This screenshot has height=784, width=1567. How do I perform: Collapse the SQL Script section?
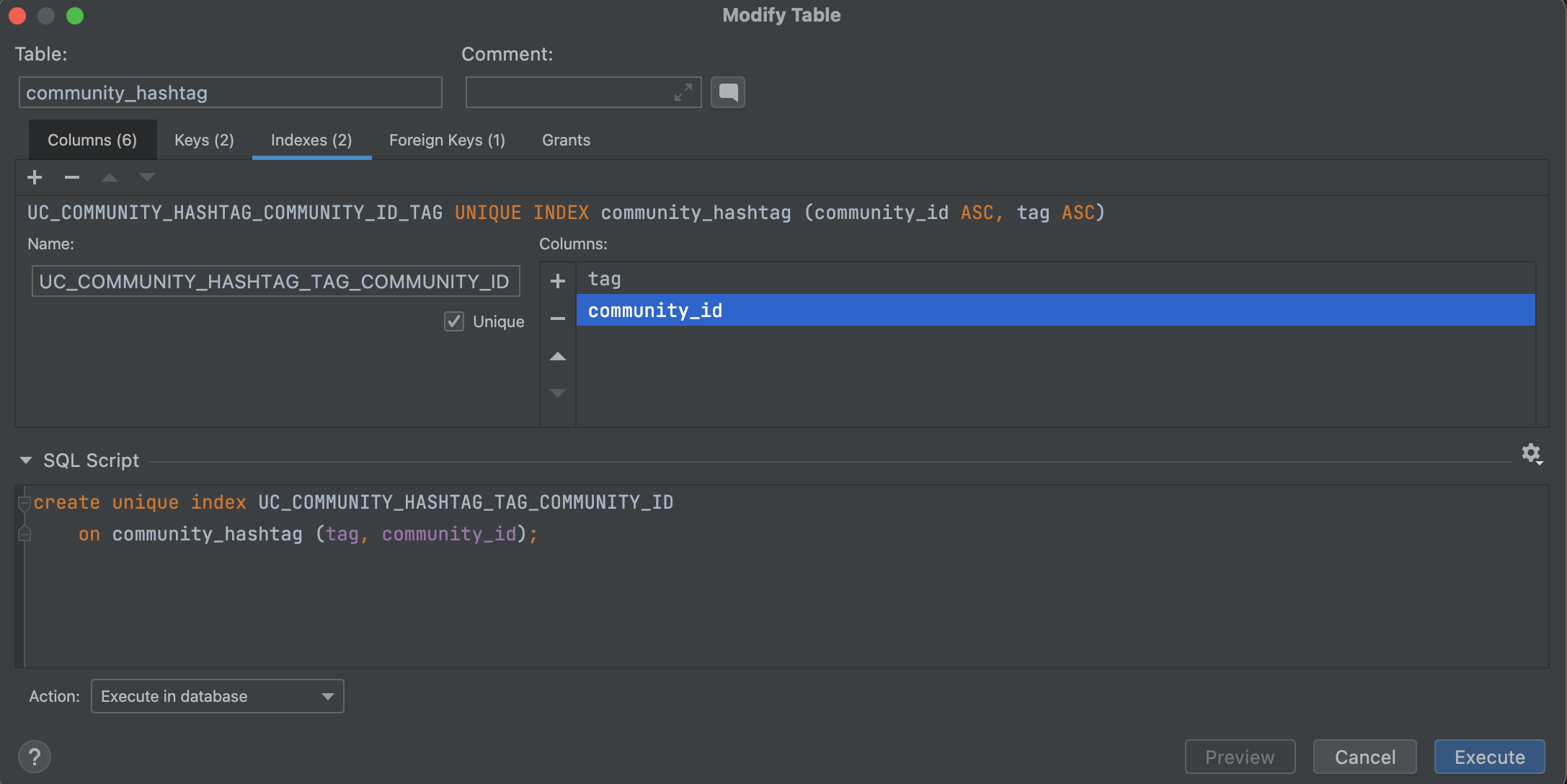point(26,460)
